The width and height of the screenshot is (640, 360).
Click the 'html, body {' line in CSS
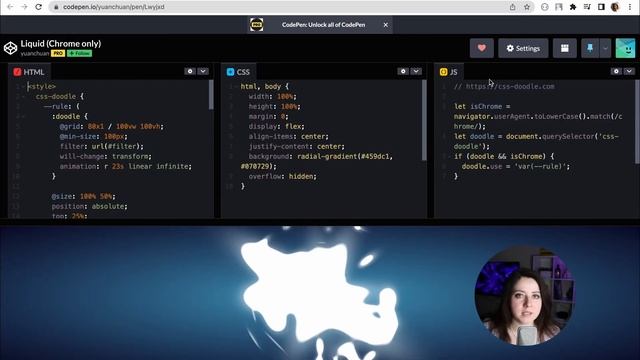click(x=264, y=87)
